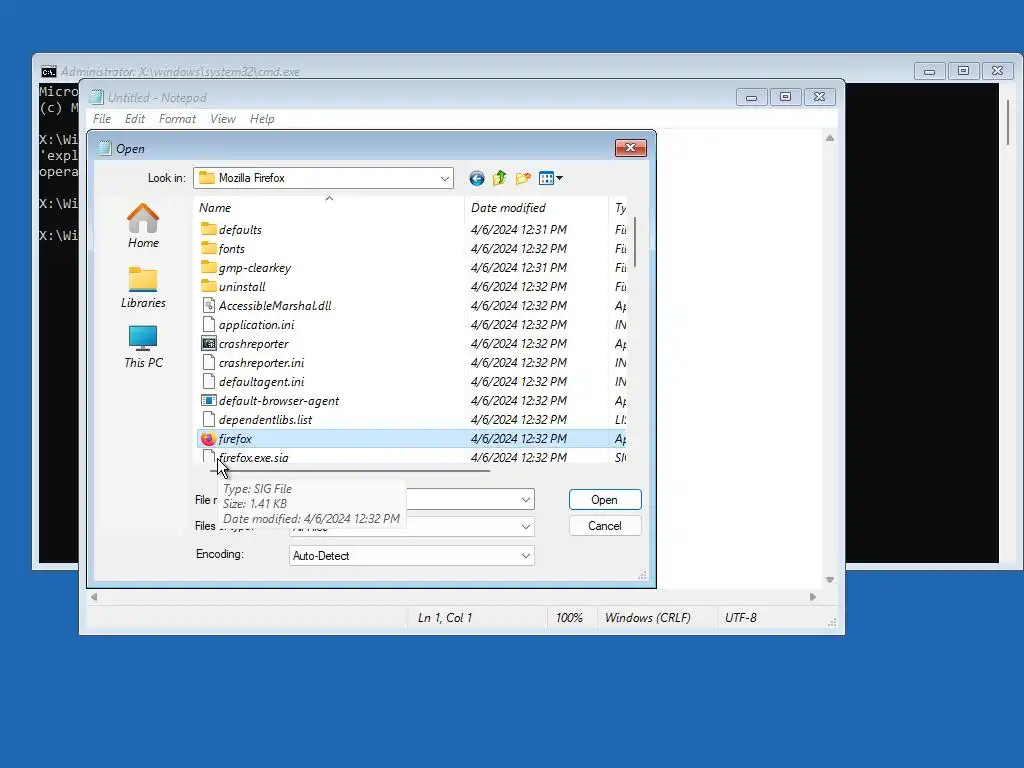Click the 100% zoom status bar entry
Viewport: 1024px width, 768px height.
[x=569, y=618]
